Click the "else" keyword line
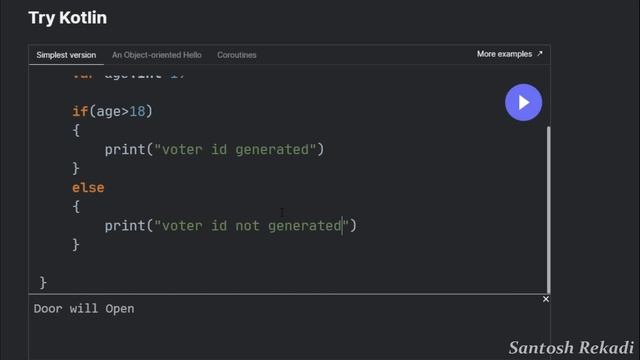The image size is (640, 360). (88, 188)
